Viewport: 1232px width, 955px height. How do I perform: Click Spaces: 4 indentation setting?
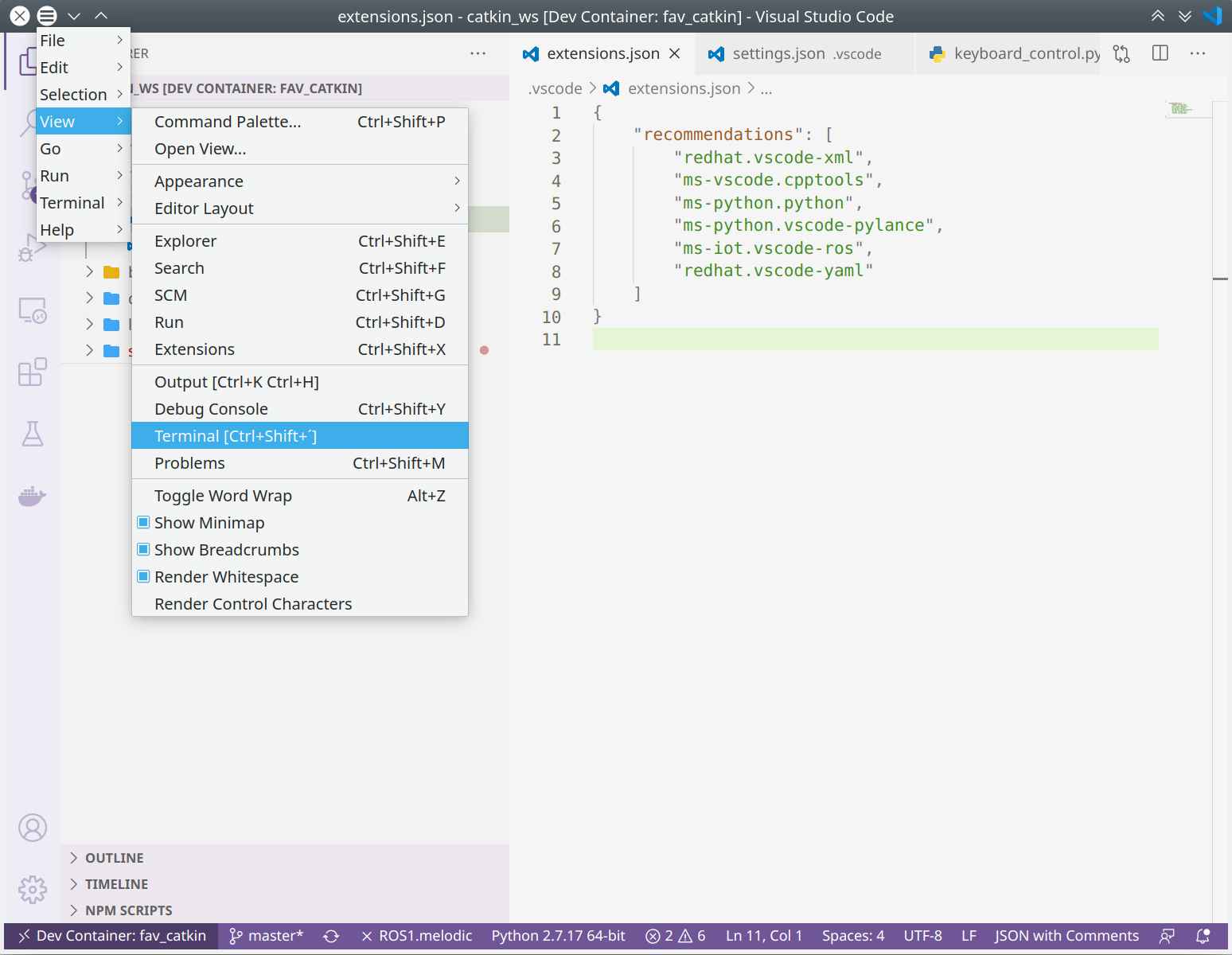853,936
